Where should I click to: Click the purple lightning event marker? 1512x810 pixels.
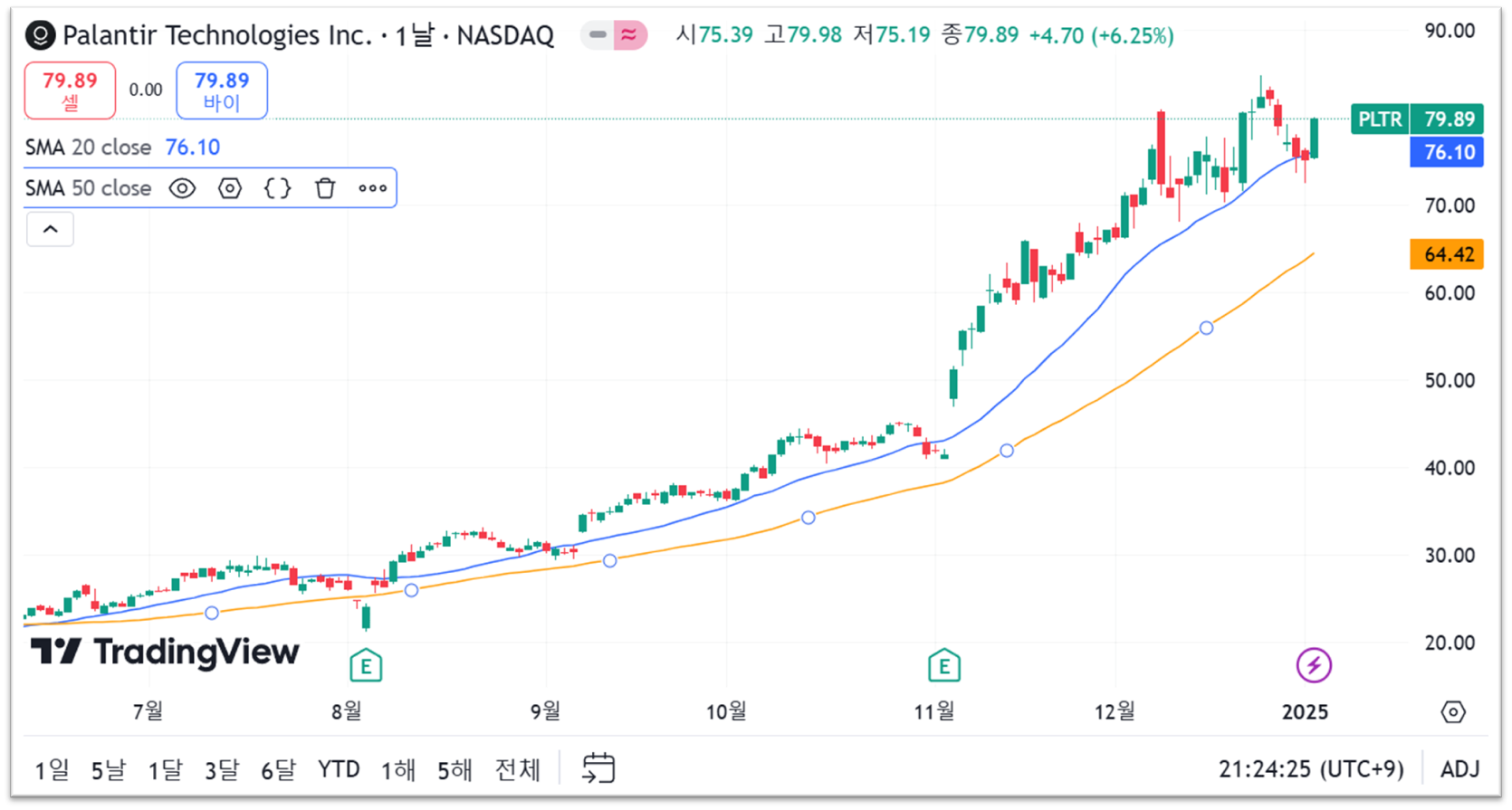click(1314, 665)
